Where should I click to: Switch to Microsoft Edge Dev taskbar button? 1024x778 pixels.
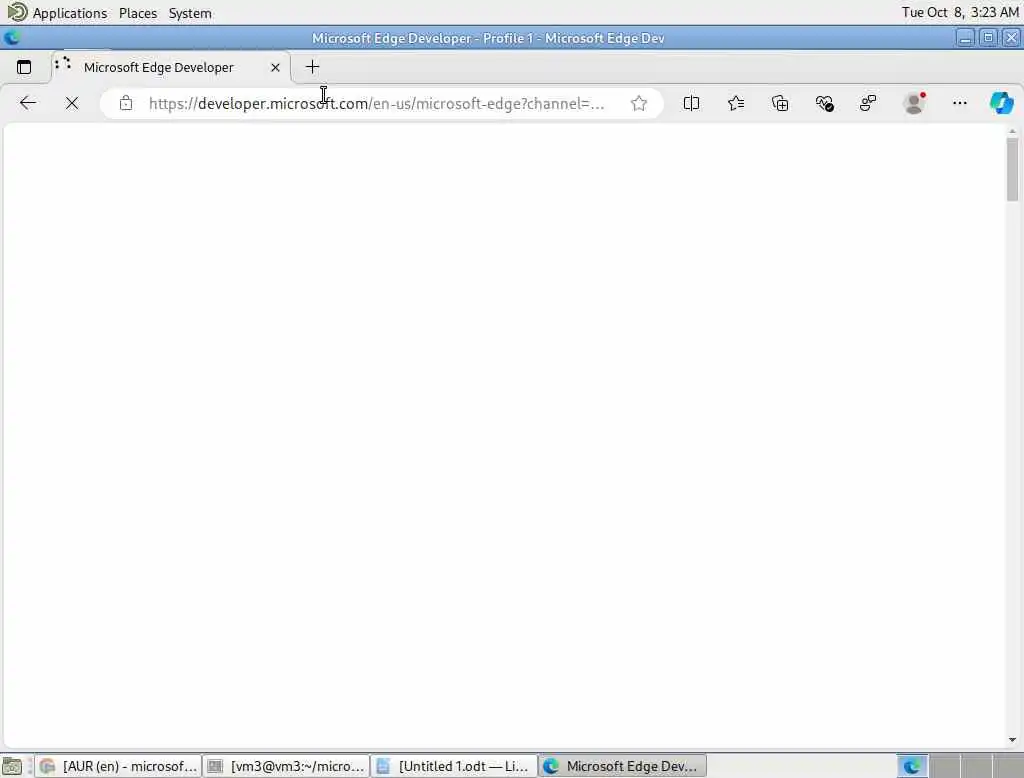click(622, 766)
